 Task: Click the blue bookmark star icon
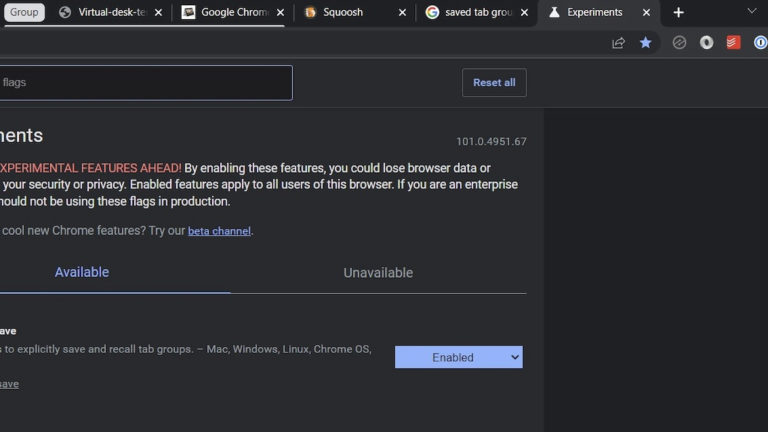tap(646, 43)
